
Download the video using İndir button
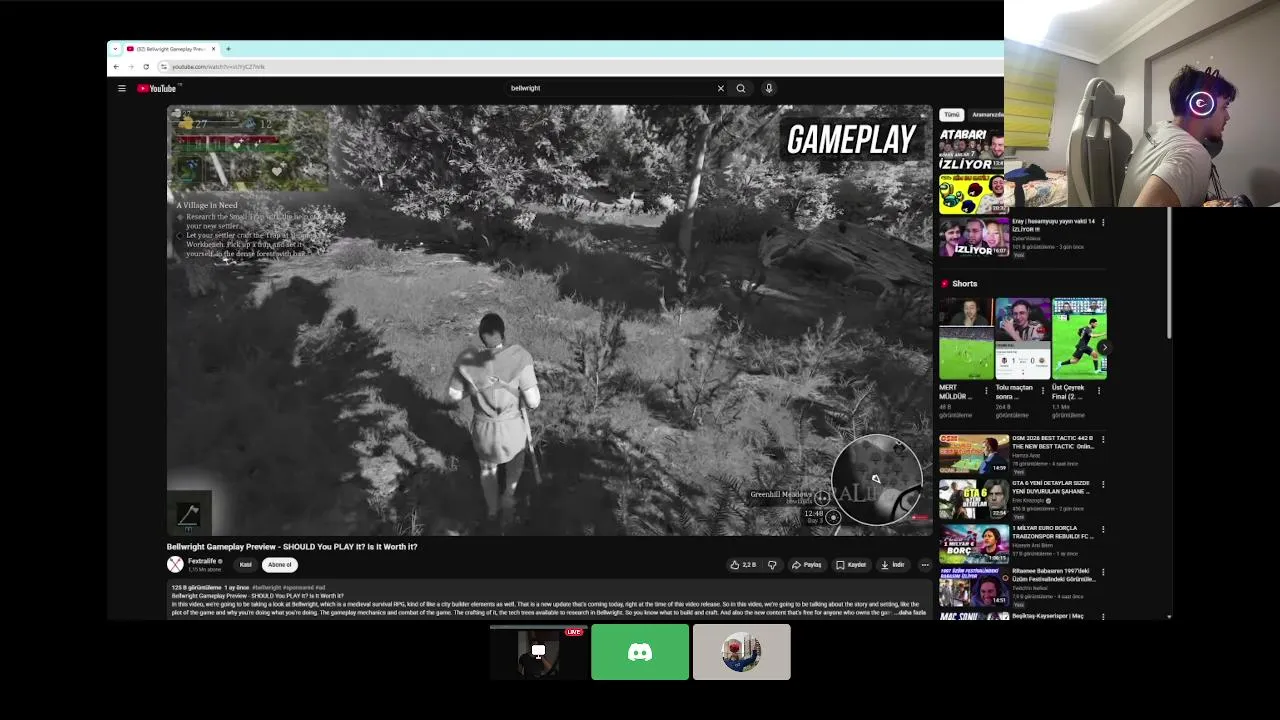[x=892, y=565]
